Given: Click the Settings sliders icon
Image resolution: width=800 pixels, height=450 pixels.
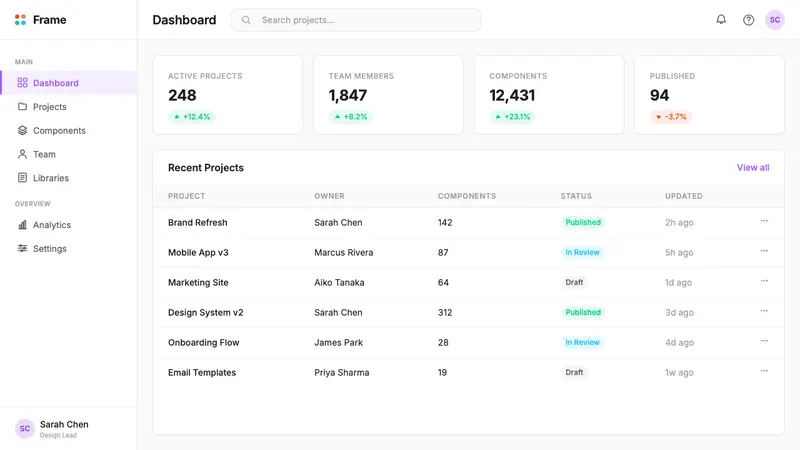Looking at the screenshot, I should point(22,248).
